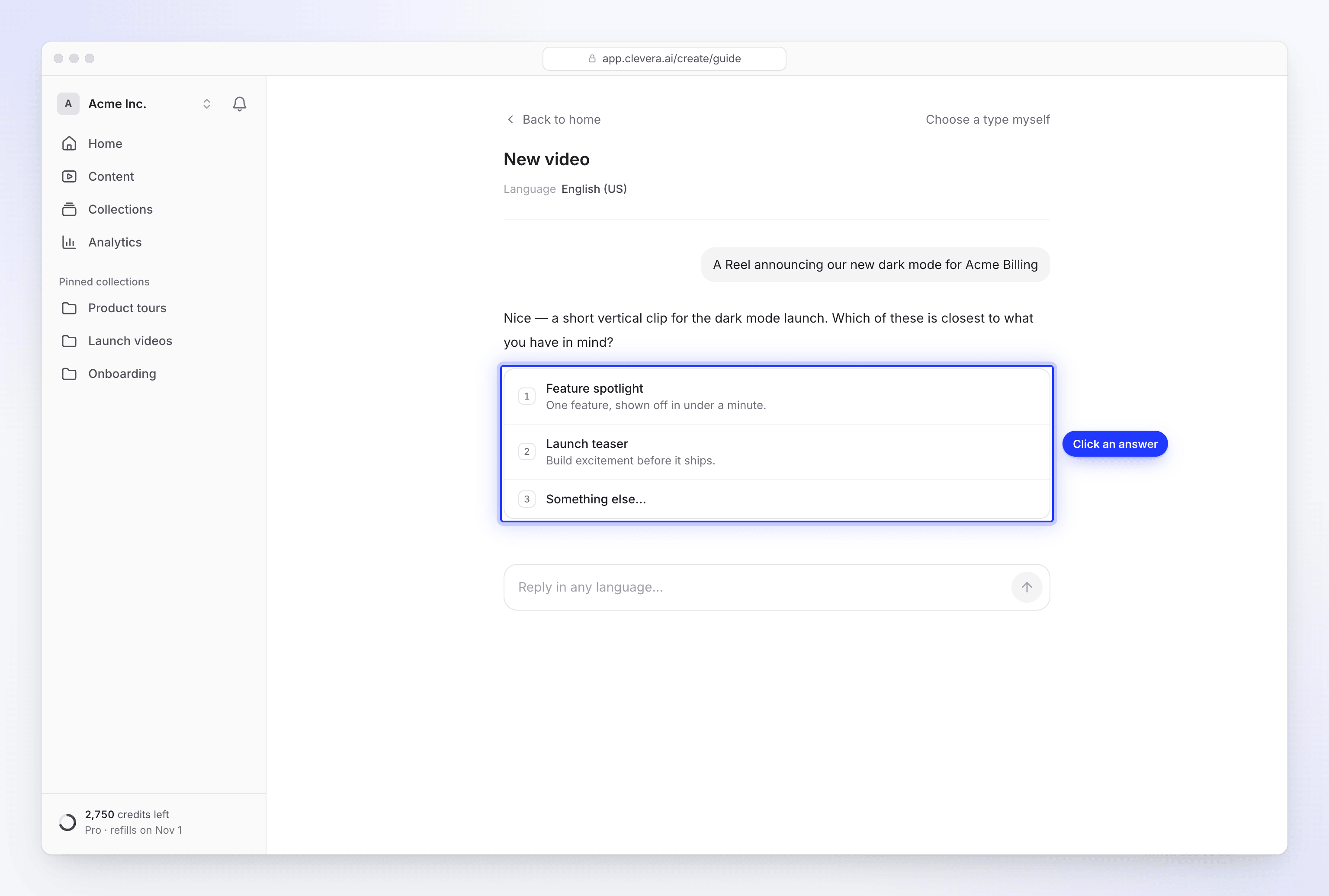
Task: Click the 2,750 credits left text
Action: 127,814
